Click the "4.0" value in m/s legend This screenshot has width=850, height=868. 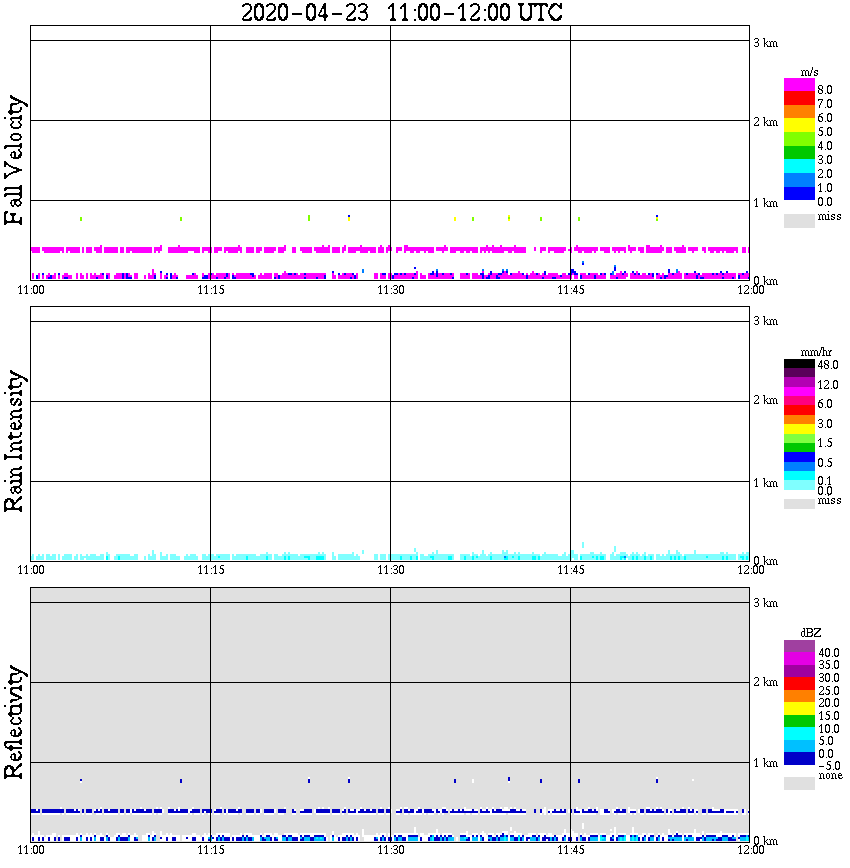(x=825, y=146)
